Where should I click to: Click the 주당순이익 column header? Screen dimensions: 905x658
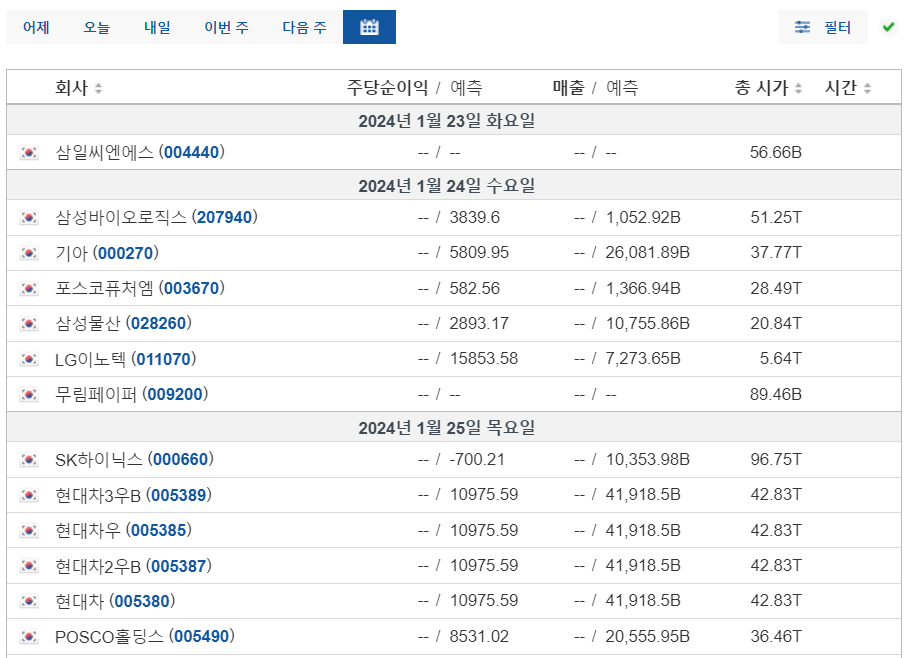click(x=387, y=88)
